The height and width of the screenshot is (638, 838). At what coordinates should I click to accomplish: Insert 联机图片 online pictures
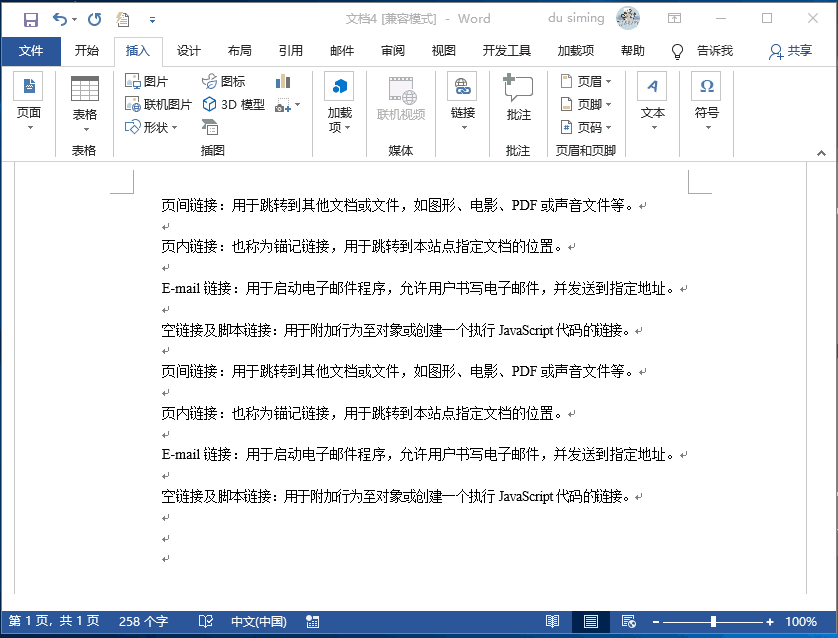pos(158,104)
